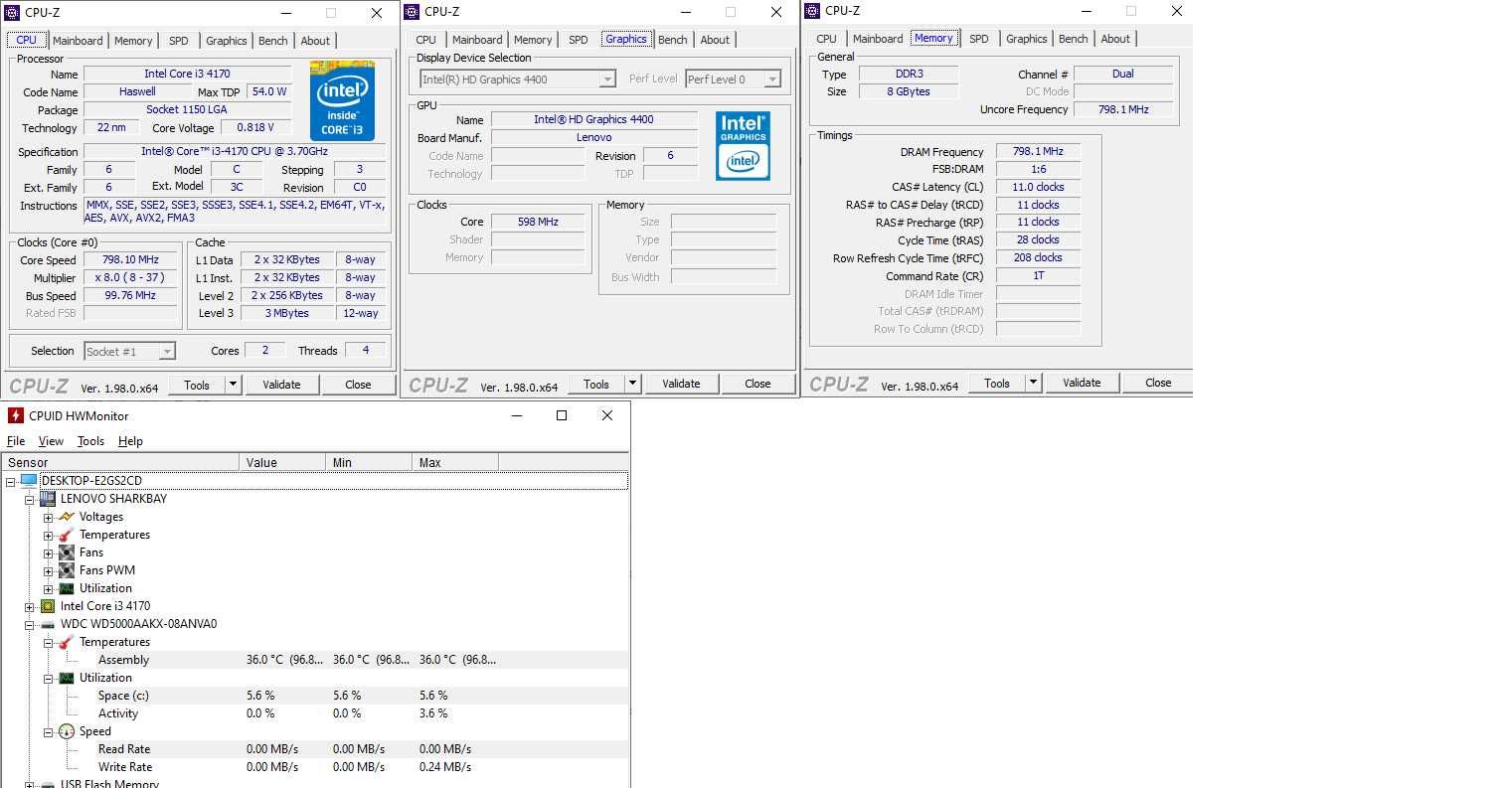
Task: Click Close in the first CPU-Z window
Action: 358,385
